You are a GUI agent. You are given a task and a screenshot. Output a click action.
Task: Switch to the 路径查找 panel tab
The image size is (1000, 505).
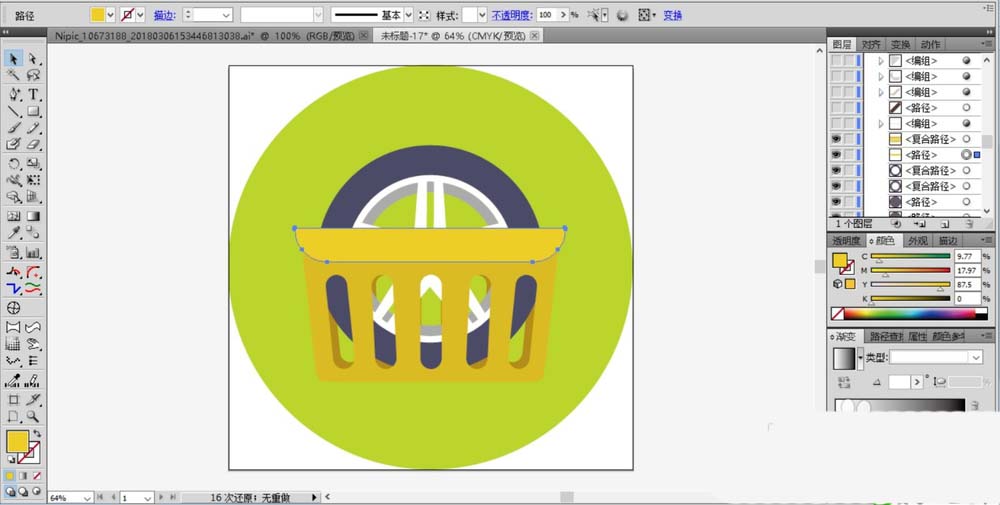pos(886,337)
